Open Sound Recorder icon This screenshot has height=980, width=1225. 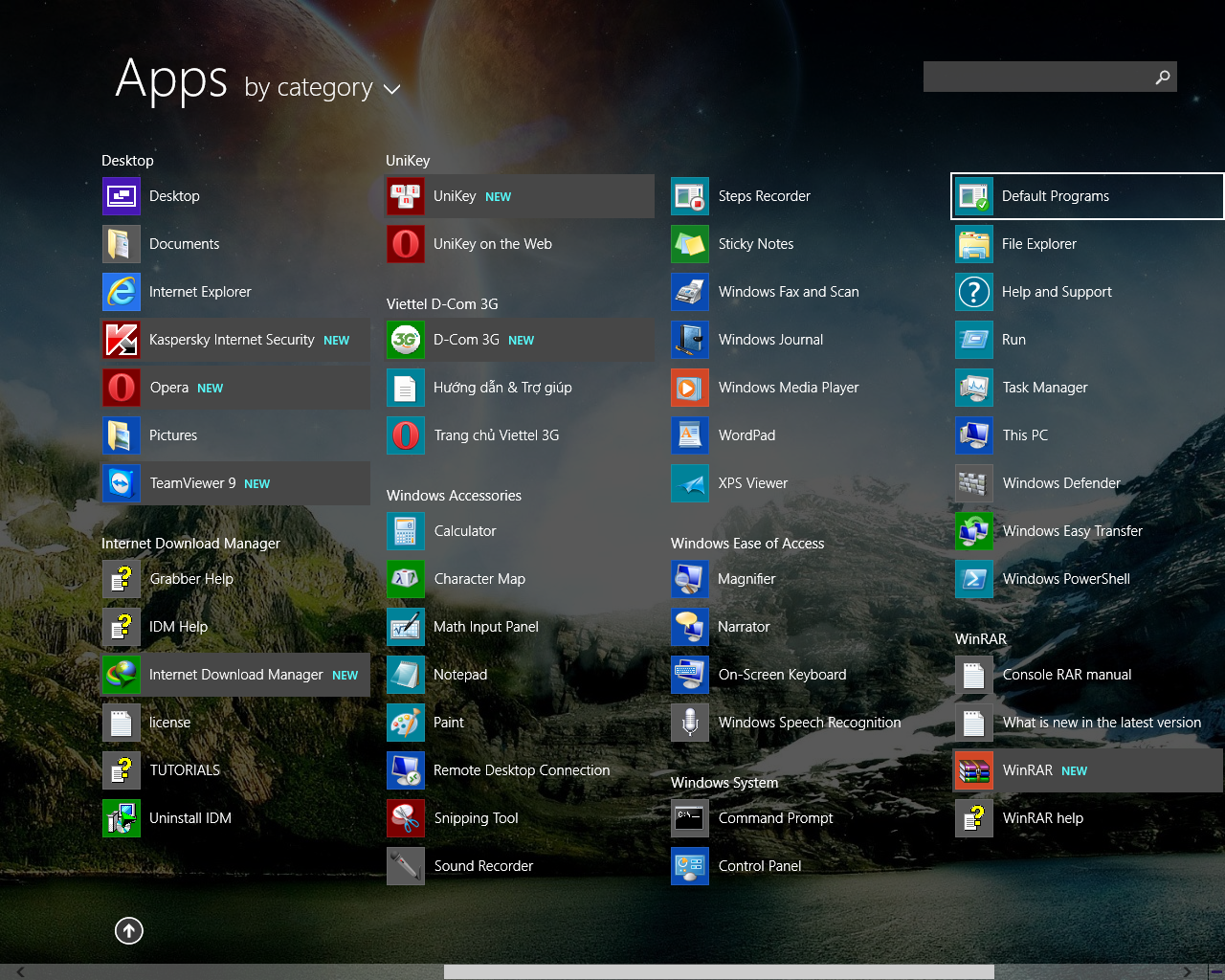point(406,866)
